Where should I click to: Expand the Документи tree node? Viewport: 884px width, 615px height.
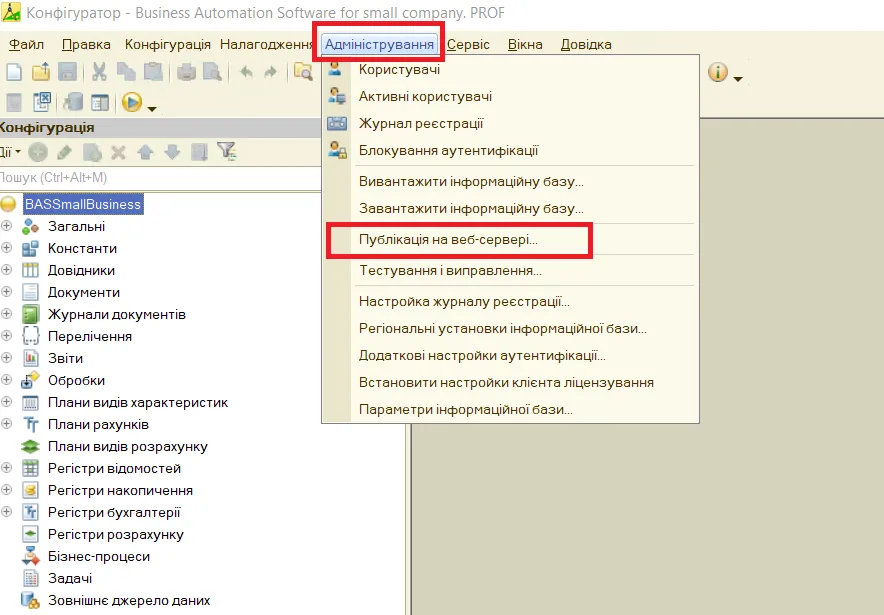(7, 292)
